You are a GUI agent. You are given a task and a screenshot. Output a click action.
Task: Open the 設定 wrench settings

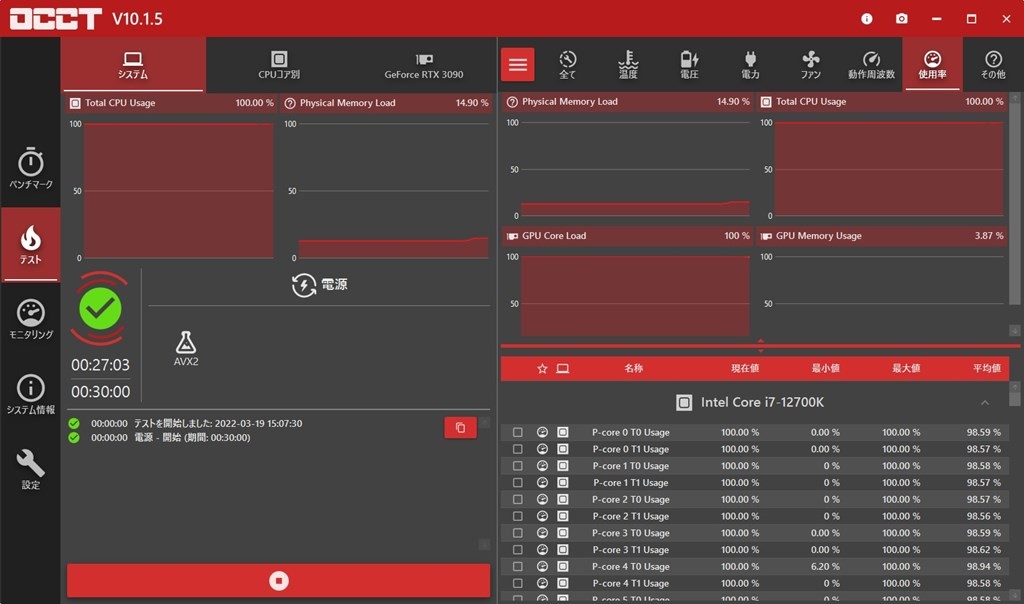(31, 469)
